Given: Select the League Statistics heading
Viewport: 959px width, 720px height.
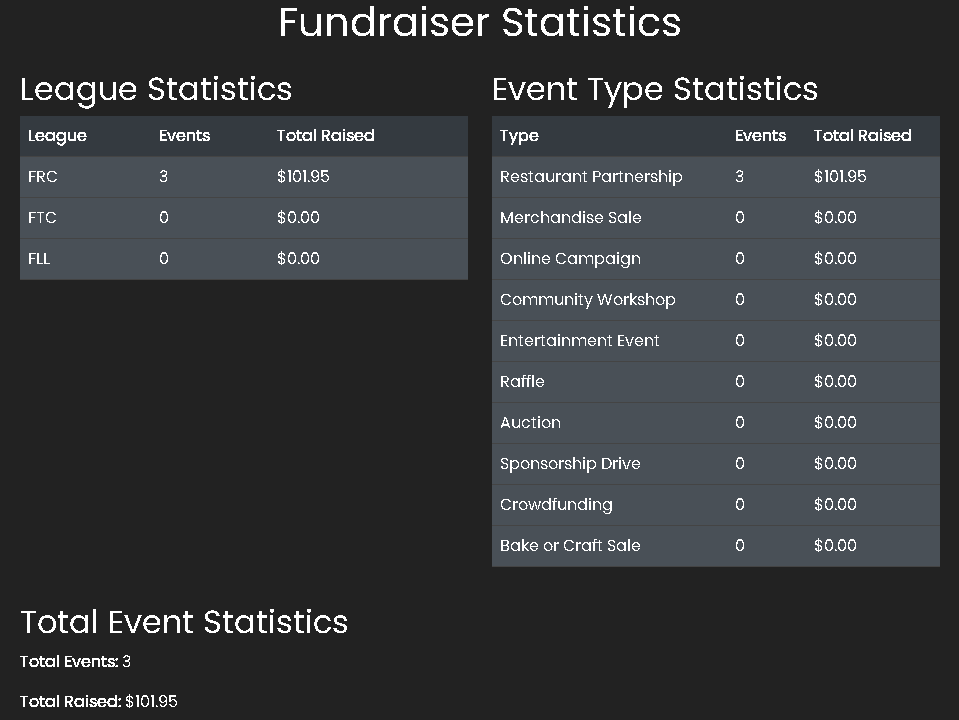Looking at the screenshot, I should (156, 89).
